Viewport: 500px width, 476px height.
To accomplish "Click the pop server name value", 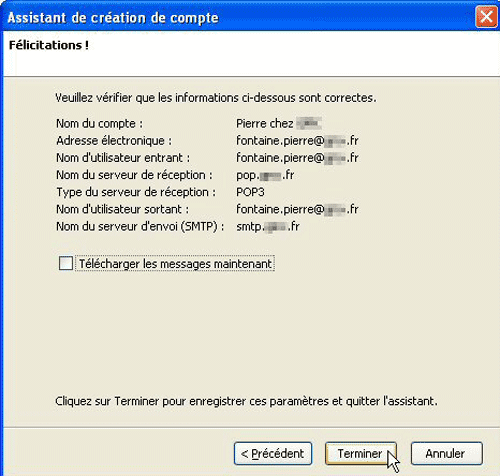I will (x=265, y=175).
